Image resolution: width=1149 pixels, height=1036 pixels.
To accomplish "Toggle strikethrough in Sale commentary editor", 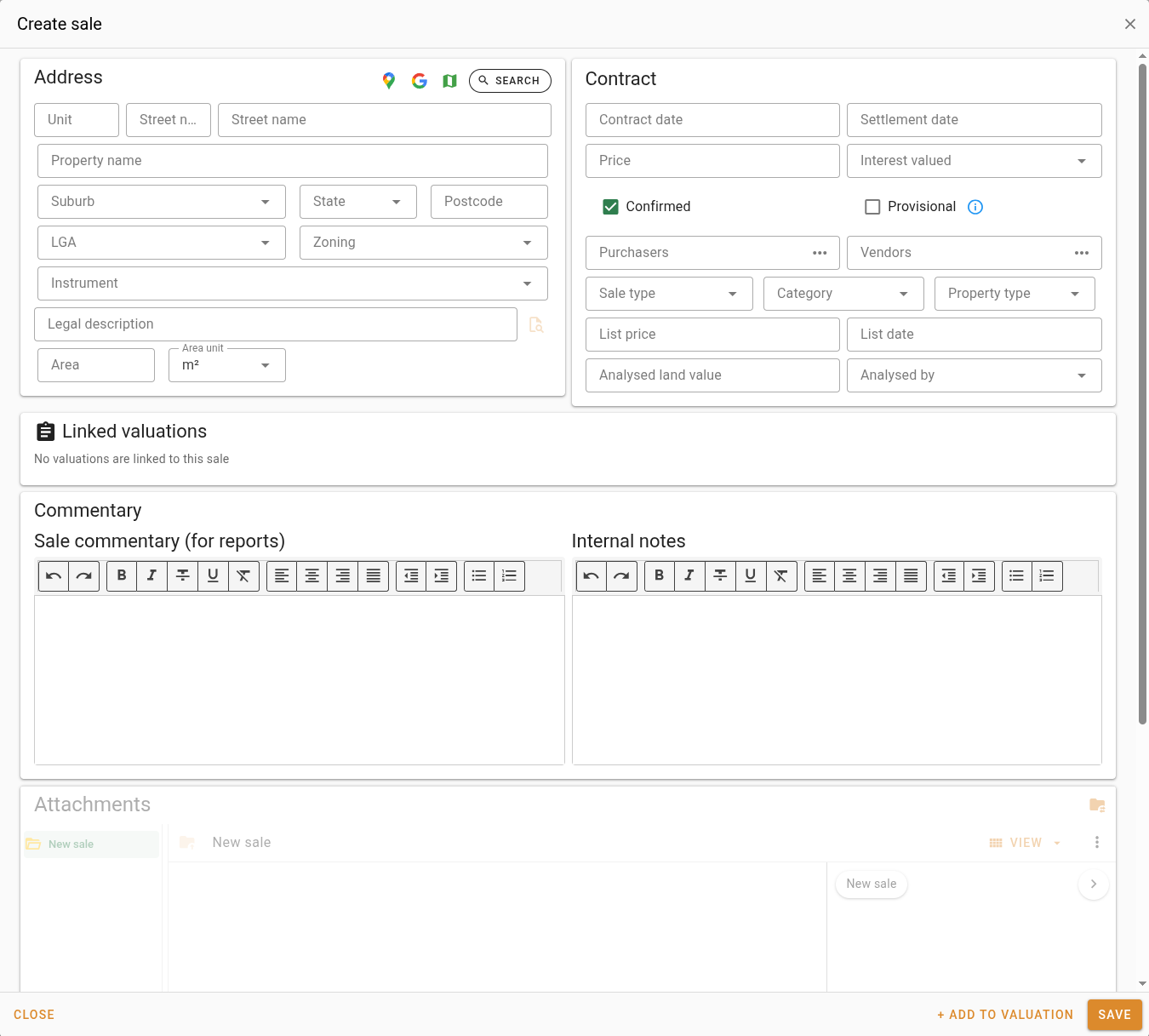I will tap(183, 576).
